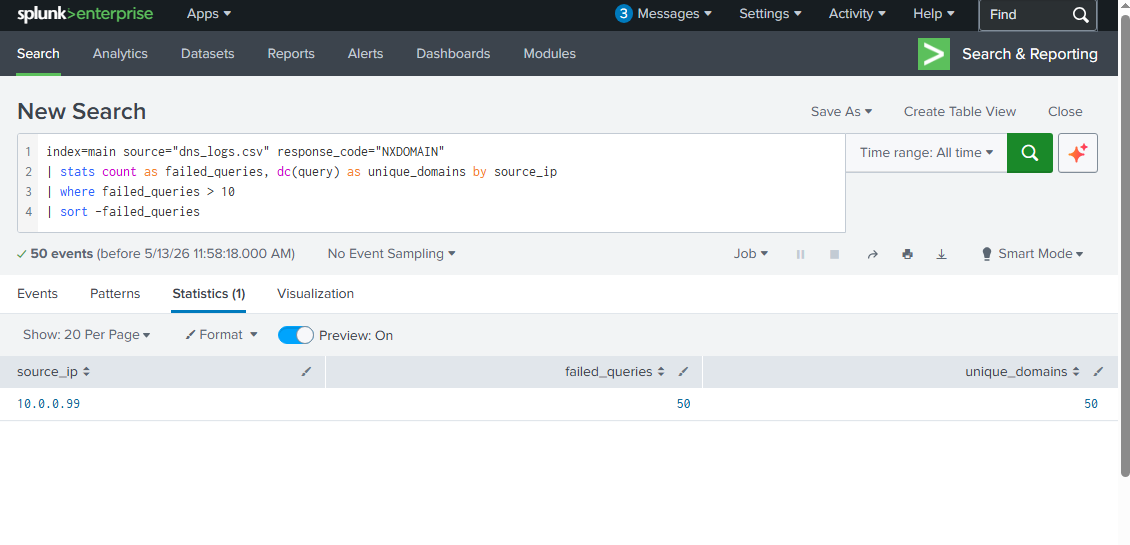Open the Settings dropdown
Viewport: 1130px width, 545px height.
pyautogui.click(x=770, y=14)
